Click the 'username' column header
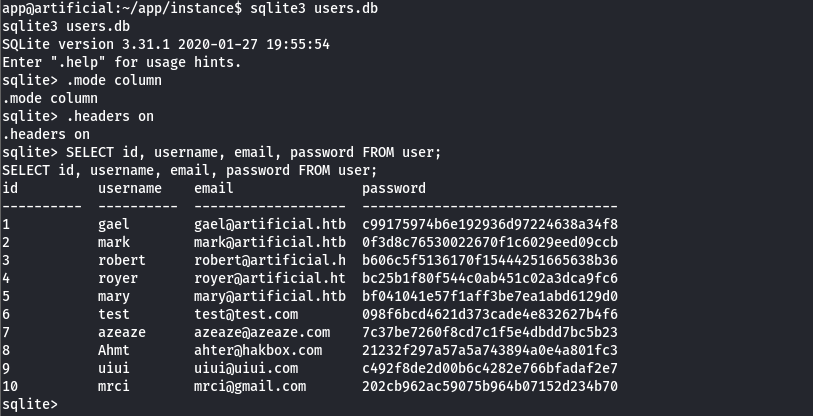 point(129,188)
